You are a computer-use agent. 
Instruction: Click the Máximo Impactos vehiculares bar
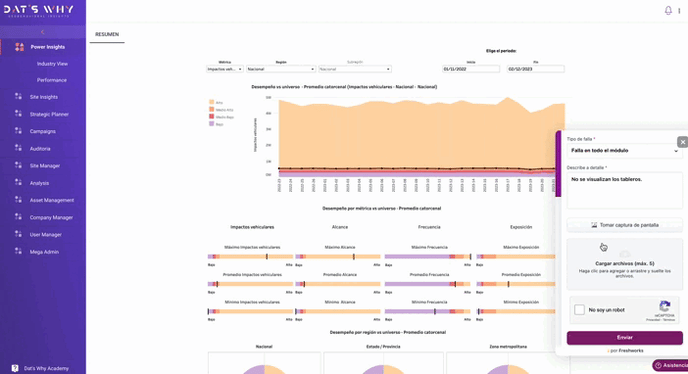pos(250,256)
